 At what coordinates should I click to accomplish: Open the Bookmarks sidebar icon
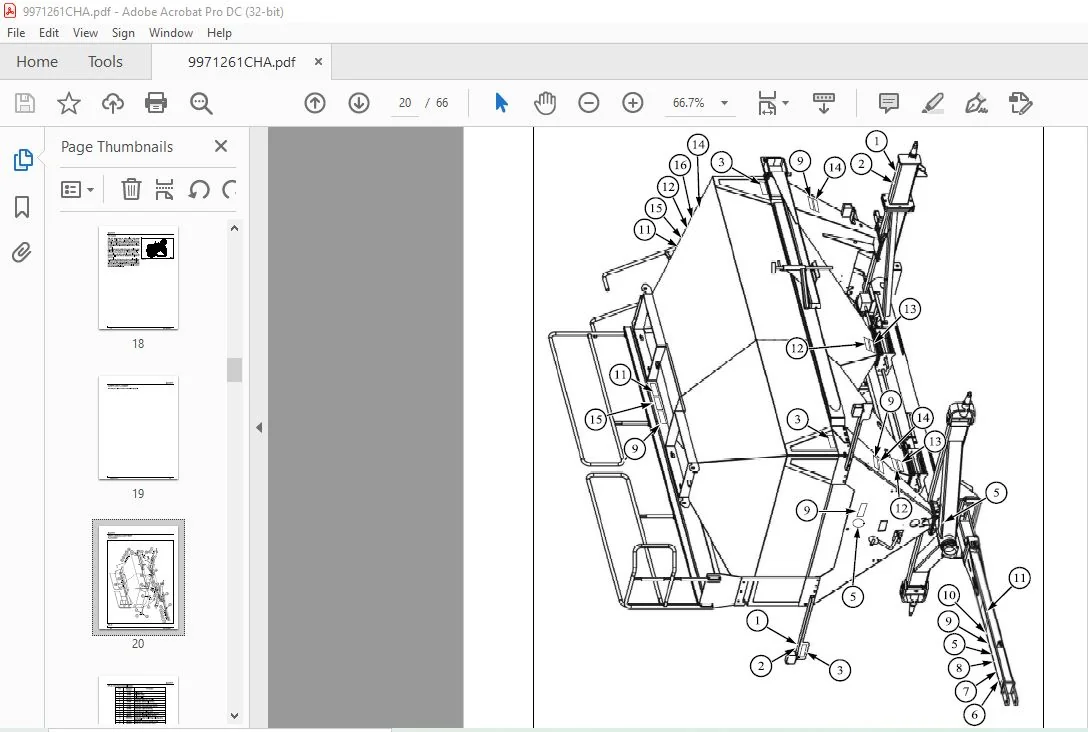22,207
